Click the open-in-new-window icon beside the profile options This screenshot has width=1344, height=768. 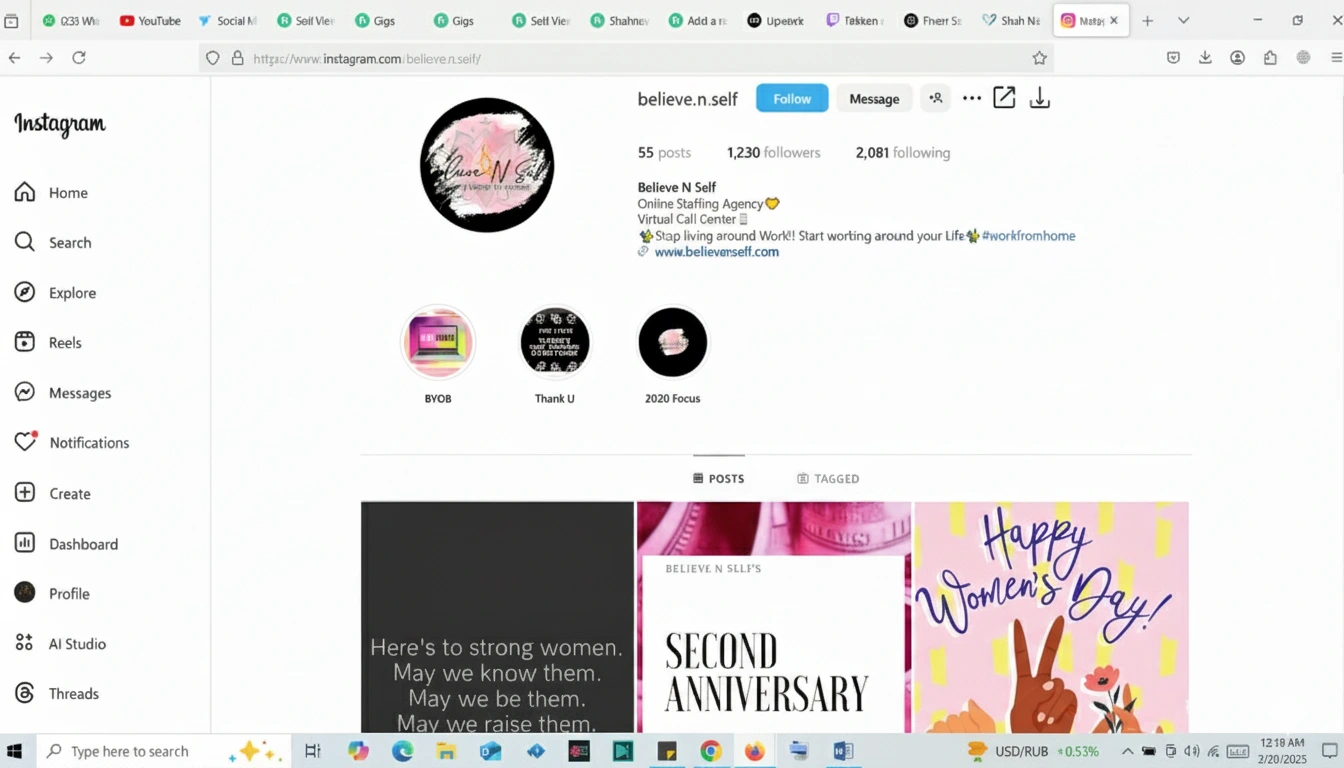tap(1004, 98)
